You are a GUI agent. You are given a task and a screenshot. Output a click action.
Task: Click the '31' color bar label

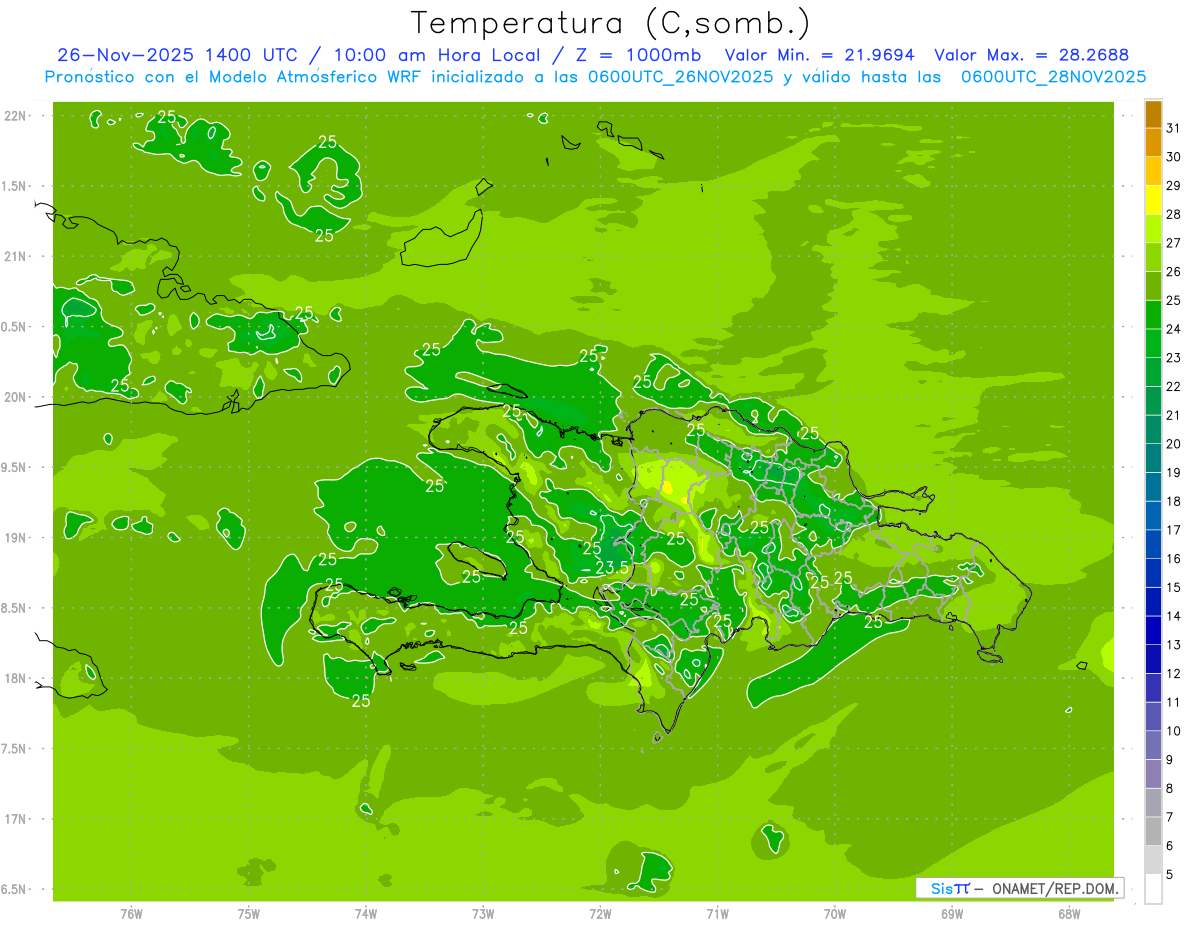[x=1173, y=128]
